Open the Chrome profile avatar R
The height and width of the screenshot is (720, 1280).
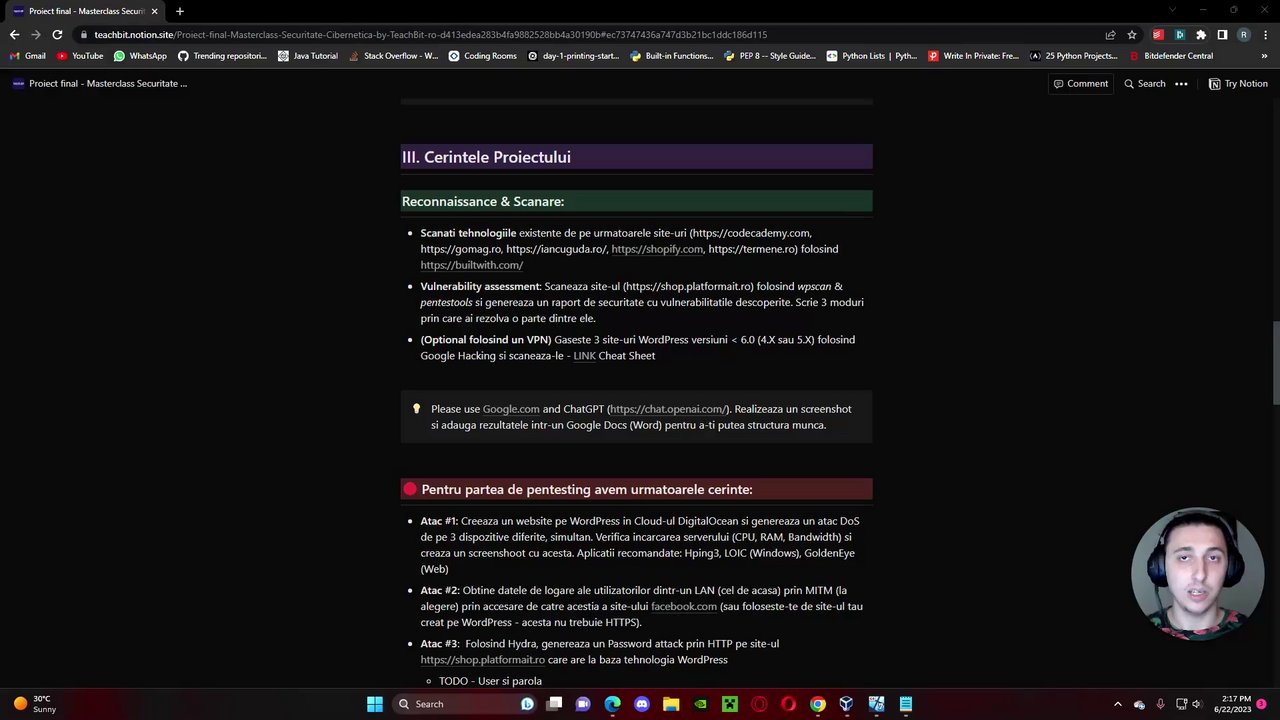pos(1243,34)
